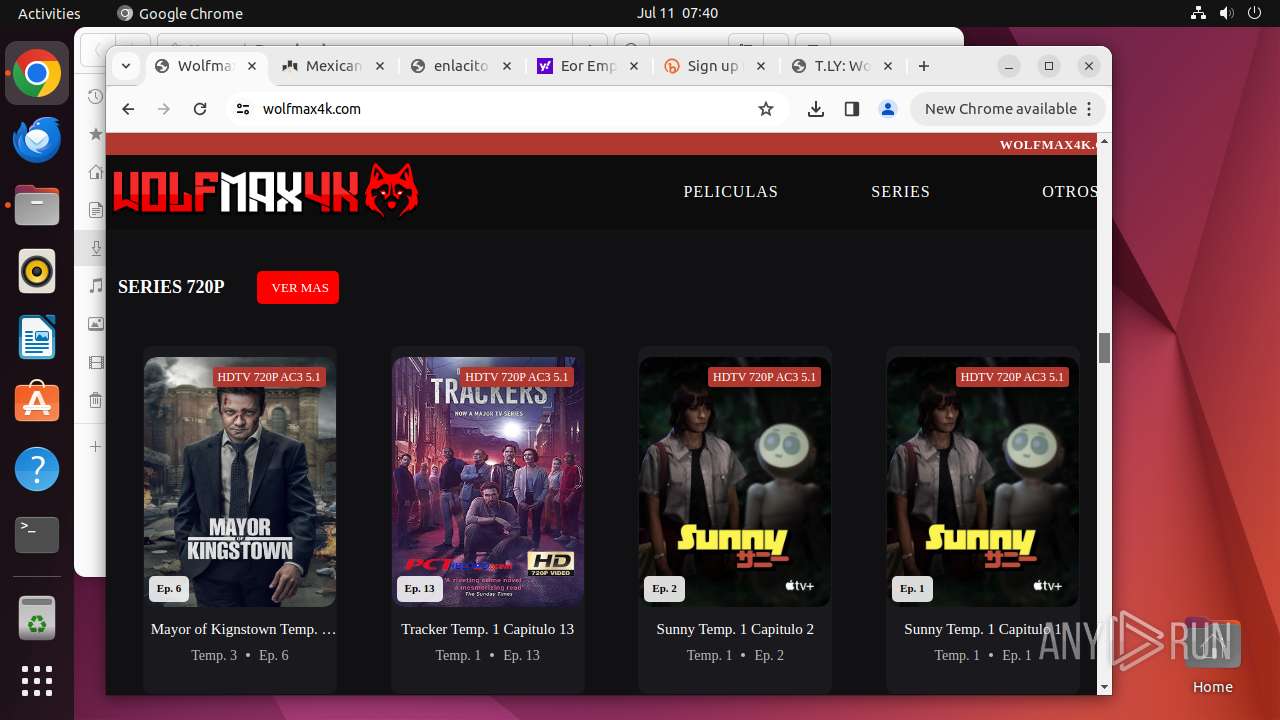The width and height of the screenshot is (1280, 720).
Task: Click the scrollbar down arrow
Action: 1105,687
